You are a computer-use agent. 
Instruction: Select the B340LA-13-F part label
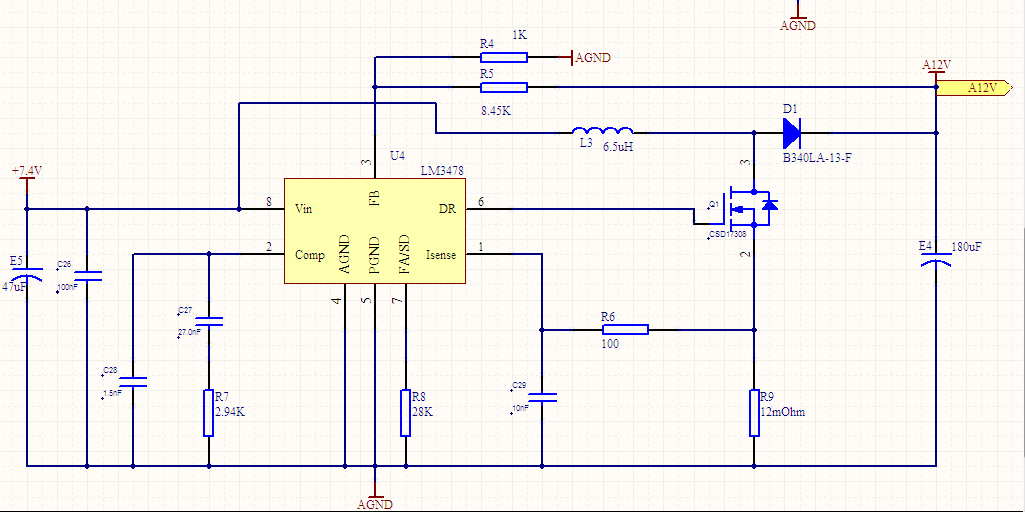tap(816, 158)
